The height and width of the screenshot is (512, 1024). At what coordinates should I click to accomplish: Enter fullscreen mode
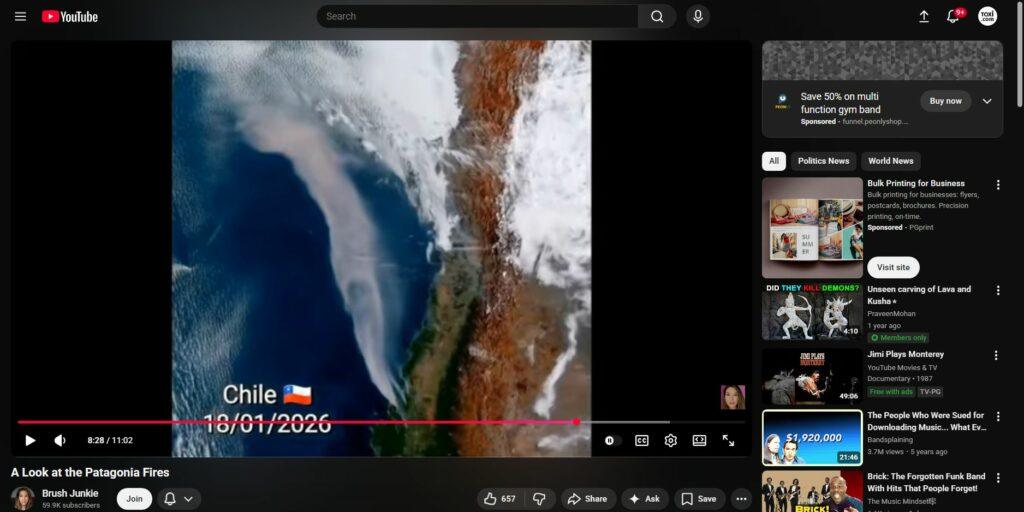728,440
